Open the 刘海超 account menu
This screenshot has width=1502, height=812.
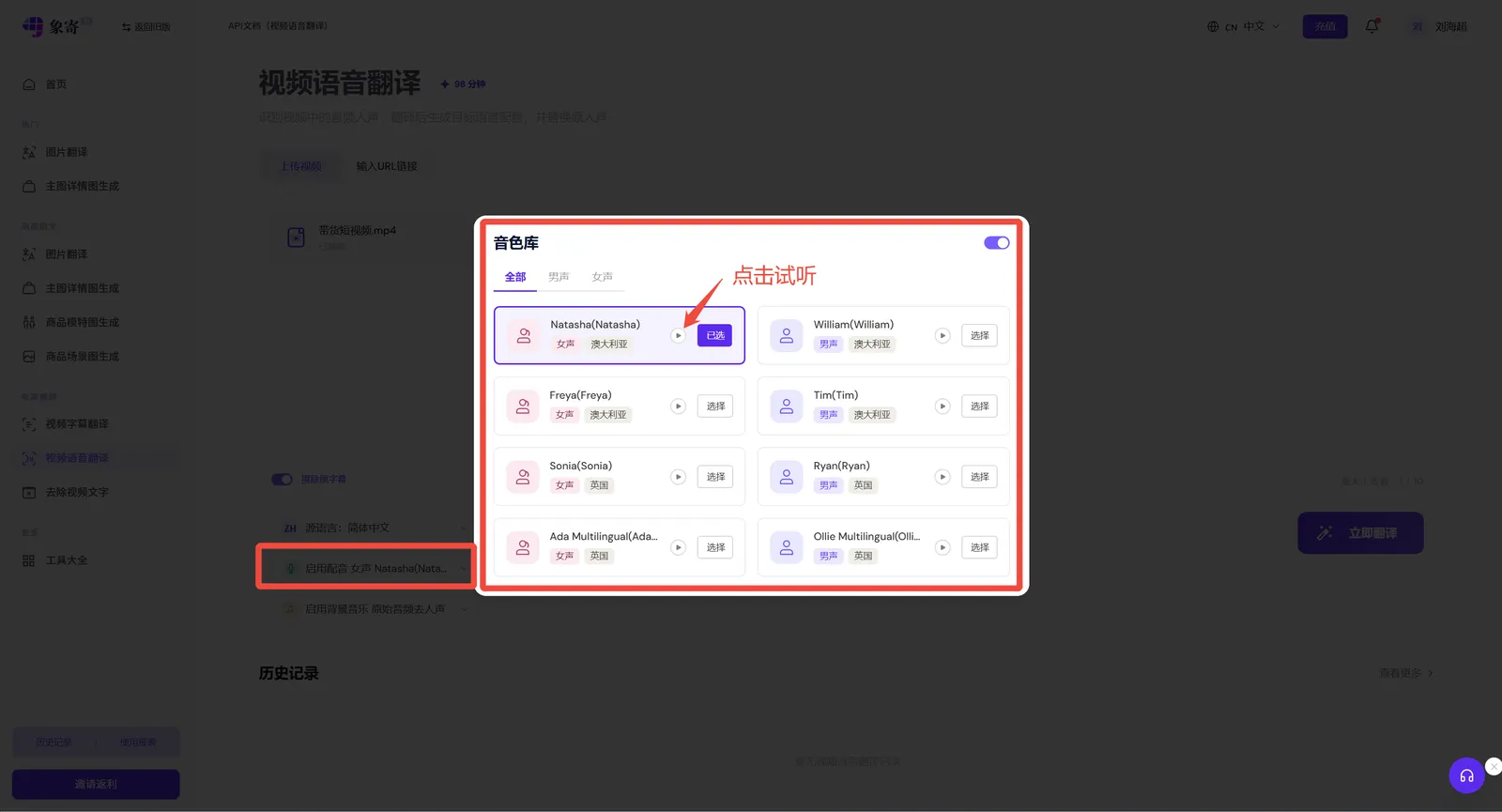(x=1438, y=26)
